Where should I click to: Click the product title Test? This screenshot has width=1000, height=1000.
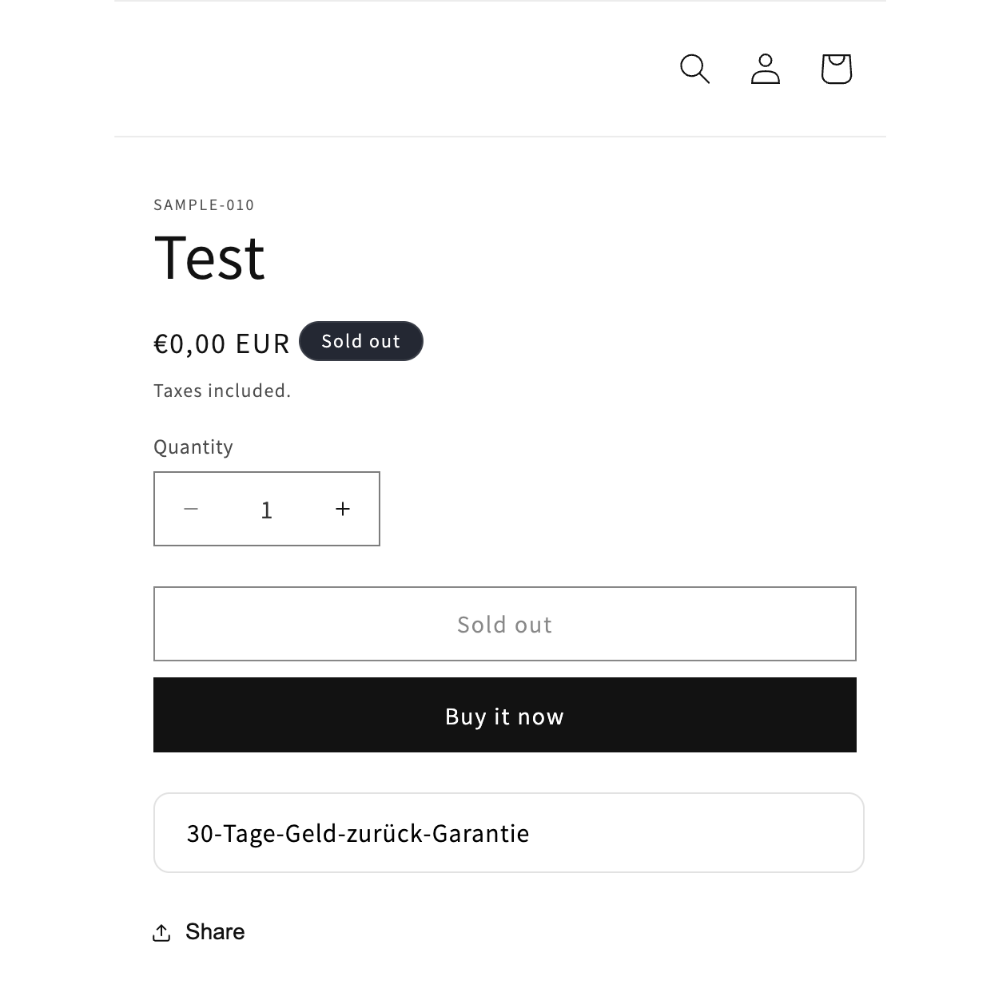(x=209, y=258)
